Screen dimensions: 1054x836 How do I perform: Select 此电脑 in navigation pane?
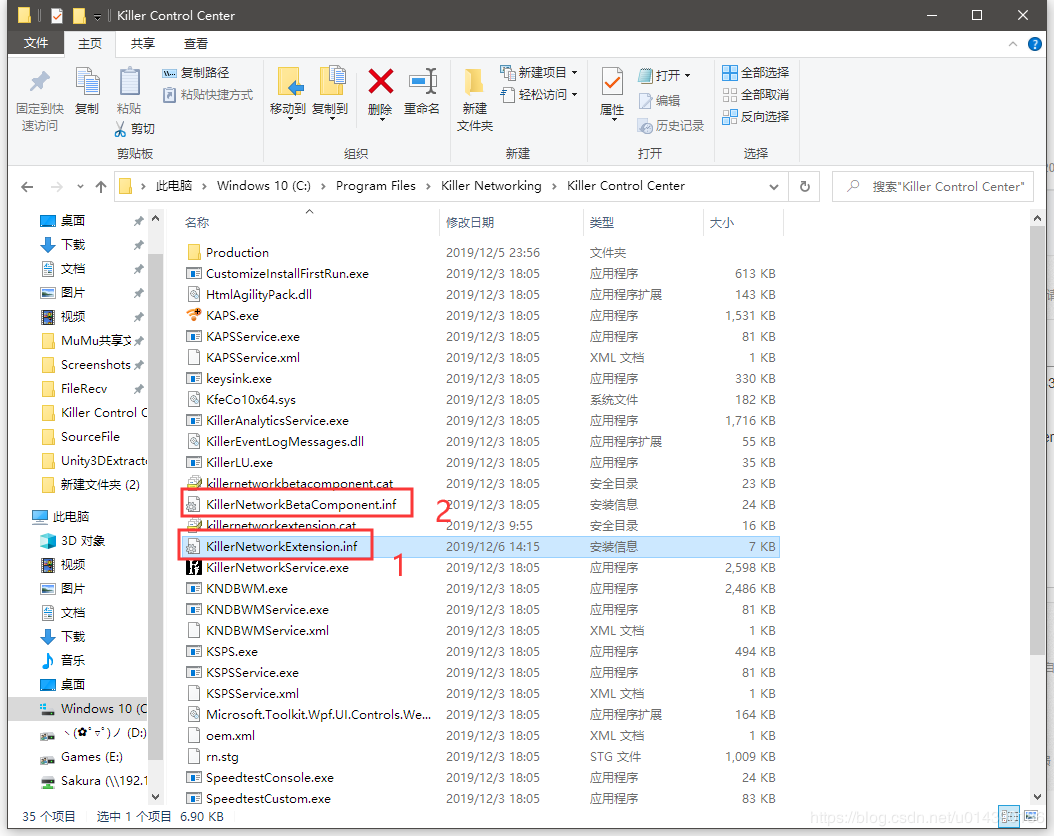71,517
